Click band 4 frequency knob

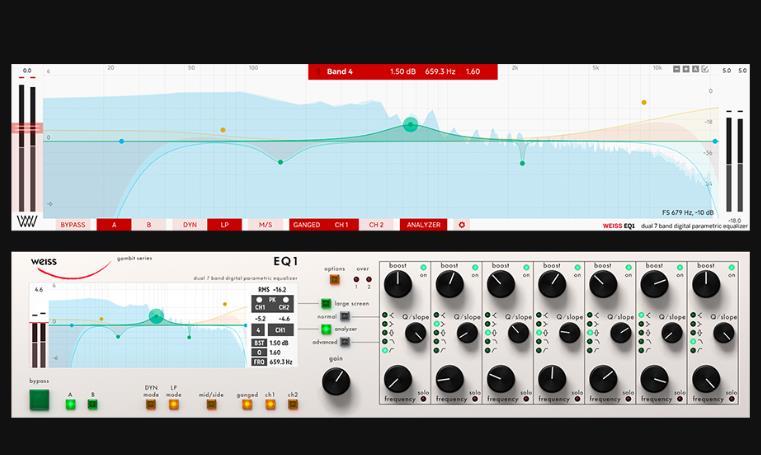pos(552,379)
